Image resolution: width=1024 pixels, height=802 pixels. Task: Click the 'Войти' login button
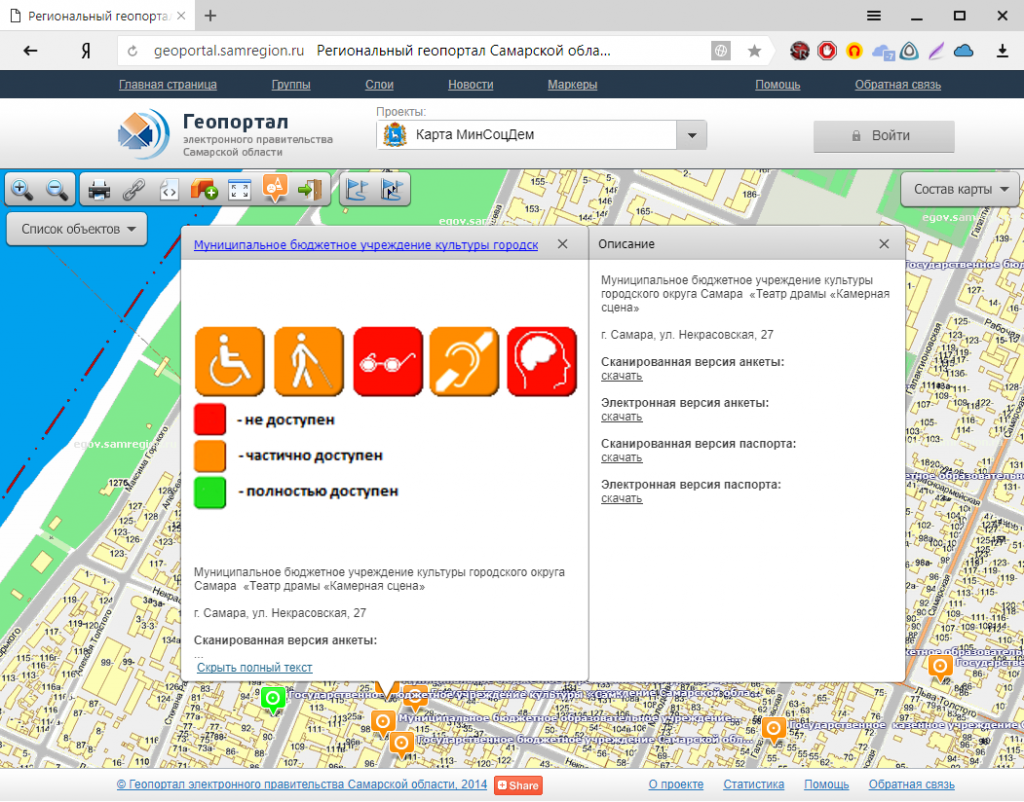pos(884,136)
